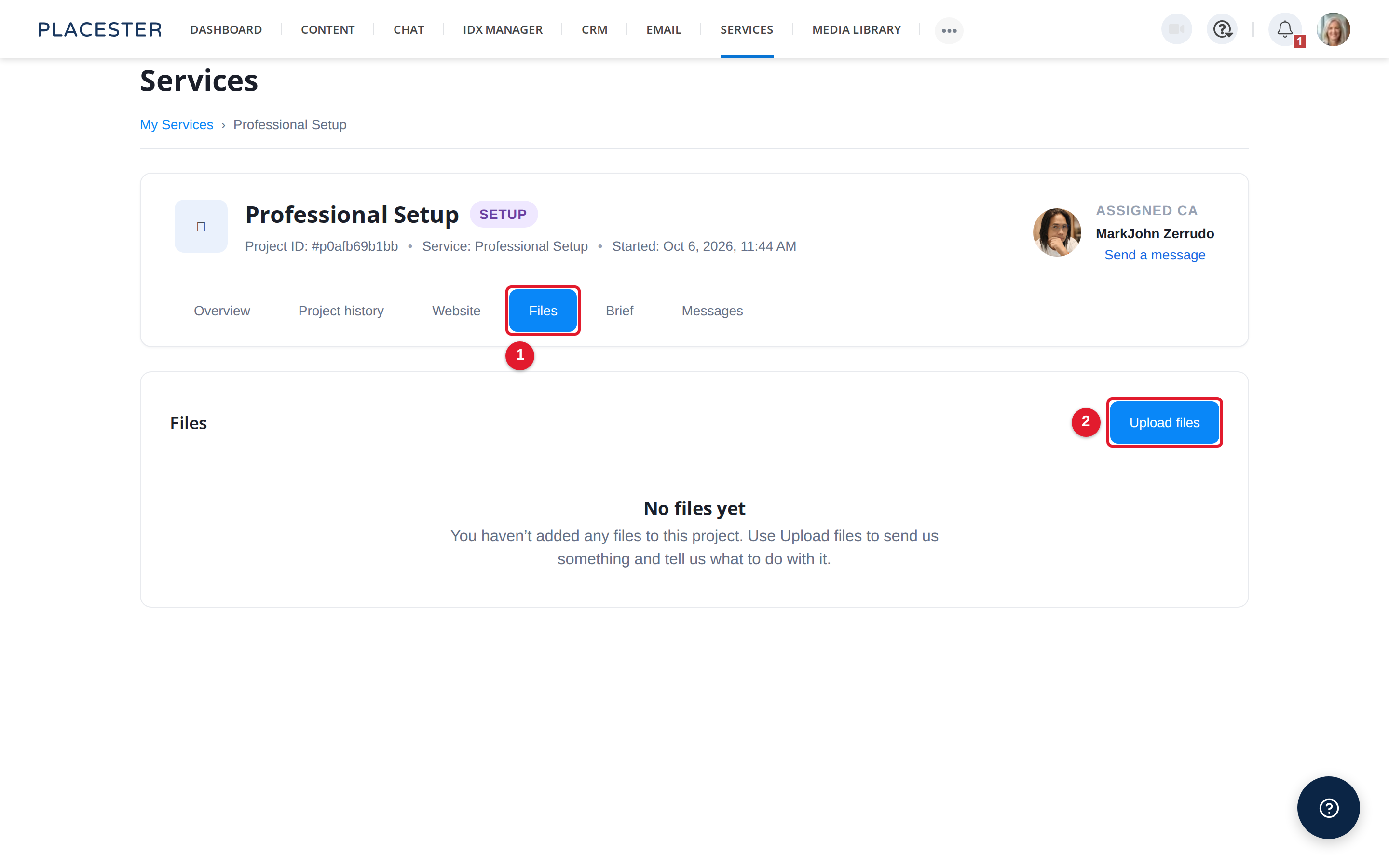Switch to the Project history tab
This screenshot has height=868, width=1389.
tap(341, 311)
